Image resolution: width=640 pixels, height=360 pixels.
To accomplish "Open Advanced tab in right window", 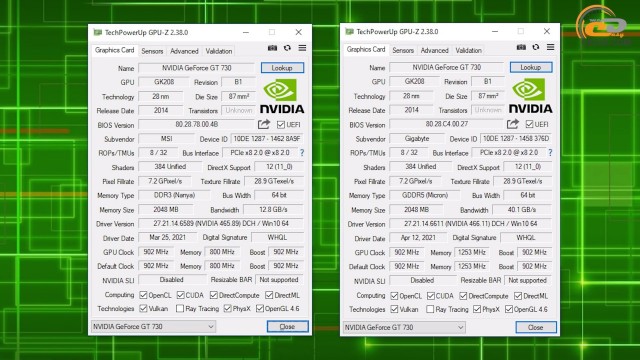I will point(434,50).
